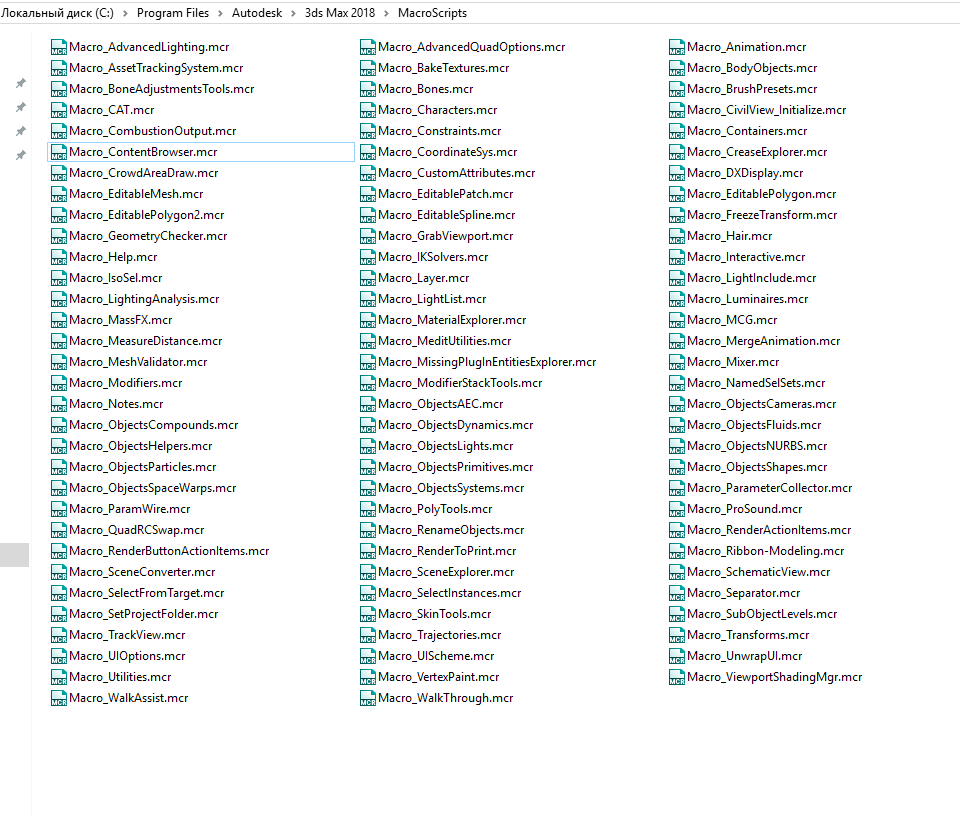
Task: Select Macro_AssetTrackingSystem.mcr file name
Action: (x=156, y=68)
